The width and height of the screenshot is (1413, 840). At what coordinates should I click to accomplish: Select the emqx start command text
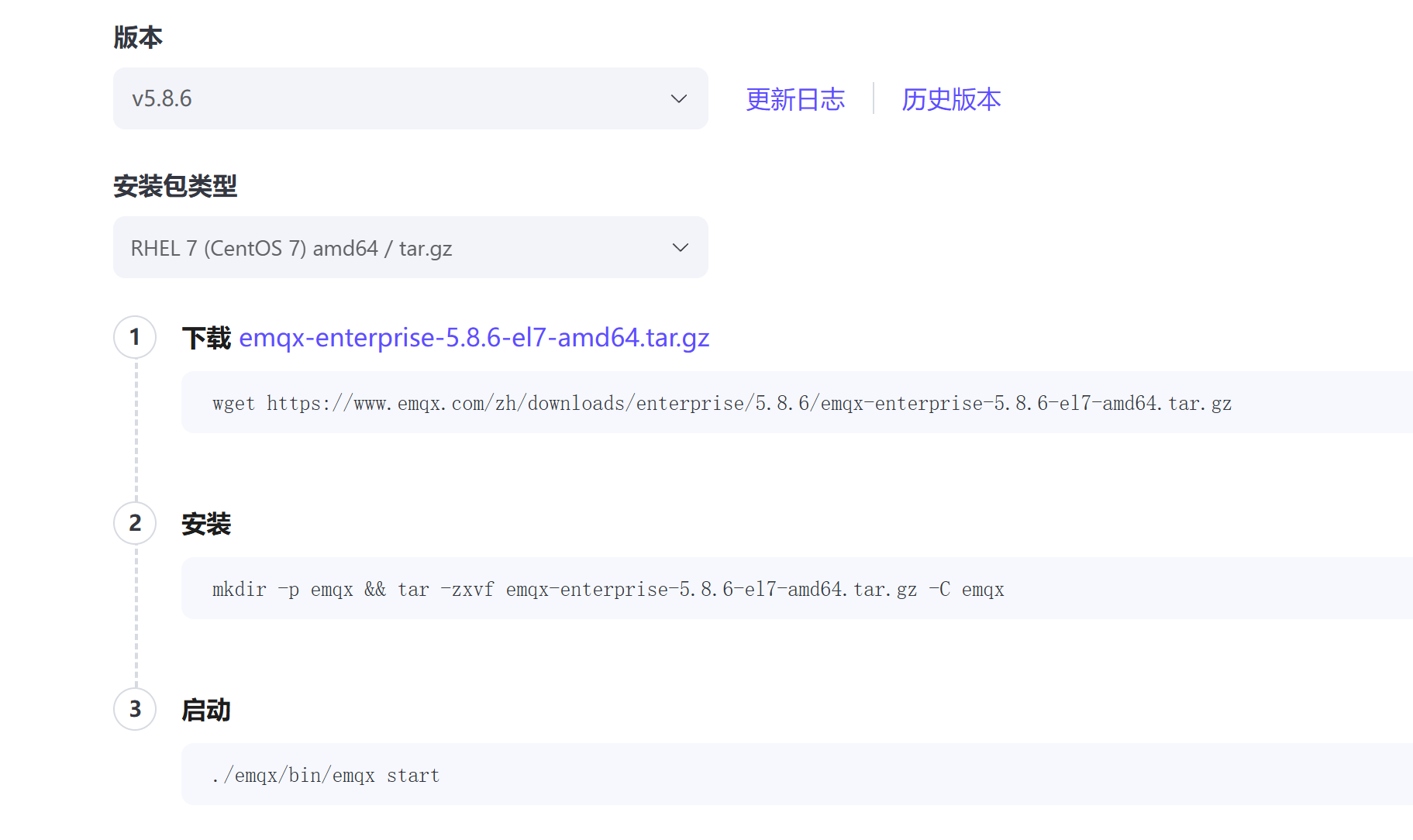pyautogui.click(x=326, y=774)
